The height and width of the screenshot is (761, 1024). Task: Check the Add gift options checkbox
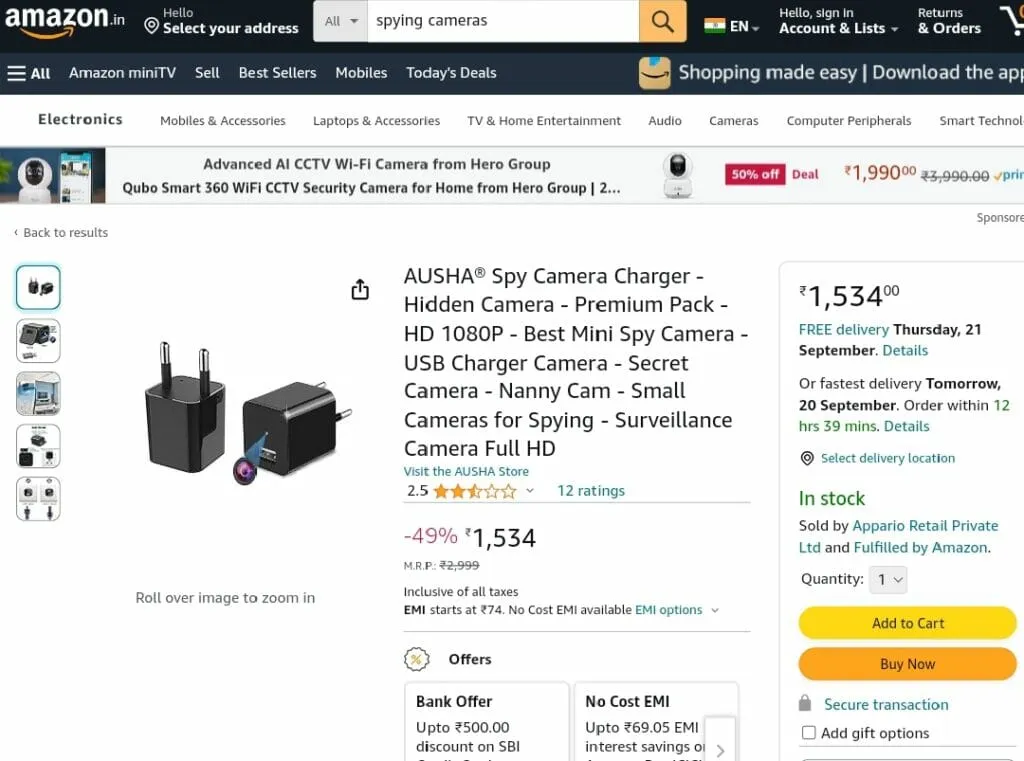coord(808,733)
